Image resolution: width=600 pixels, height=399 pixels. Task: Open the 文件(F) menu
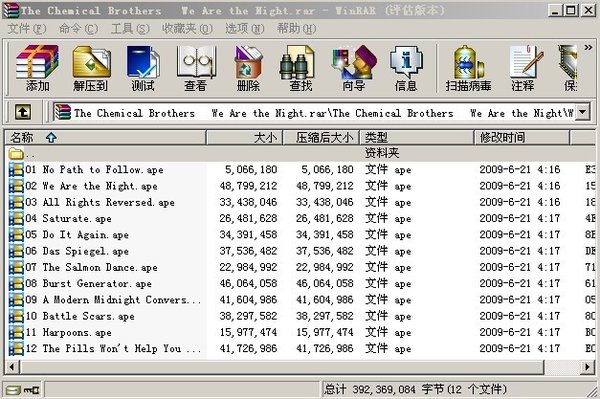point(27,29)
